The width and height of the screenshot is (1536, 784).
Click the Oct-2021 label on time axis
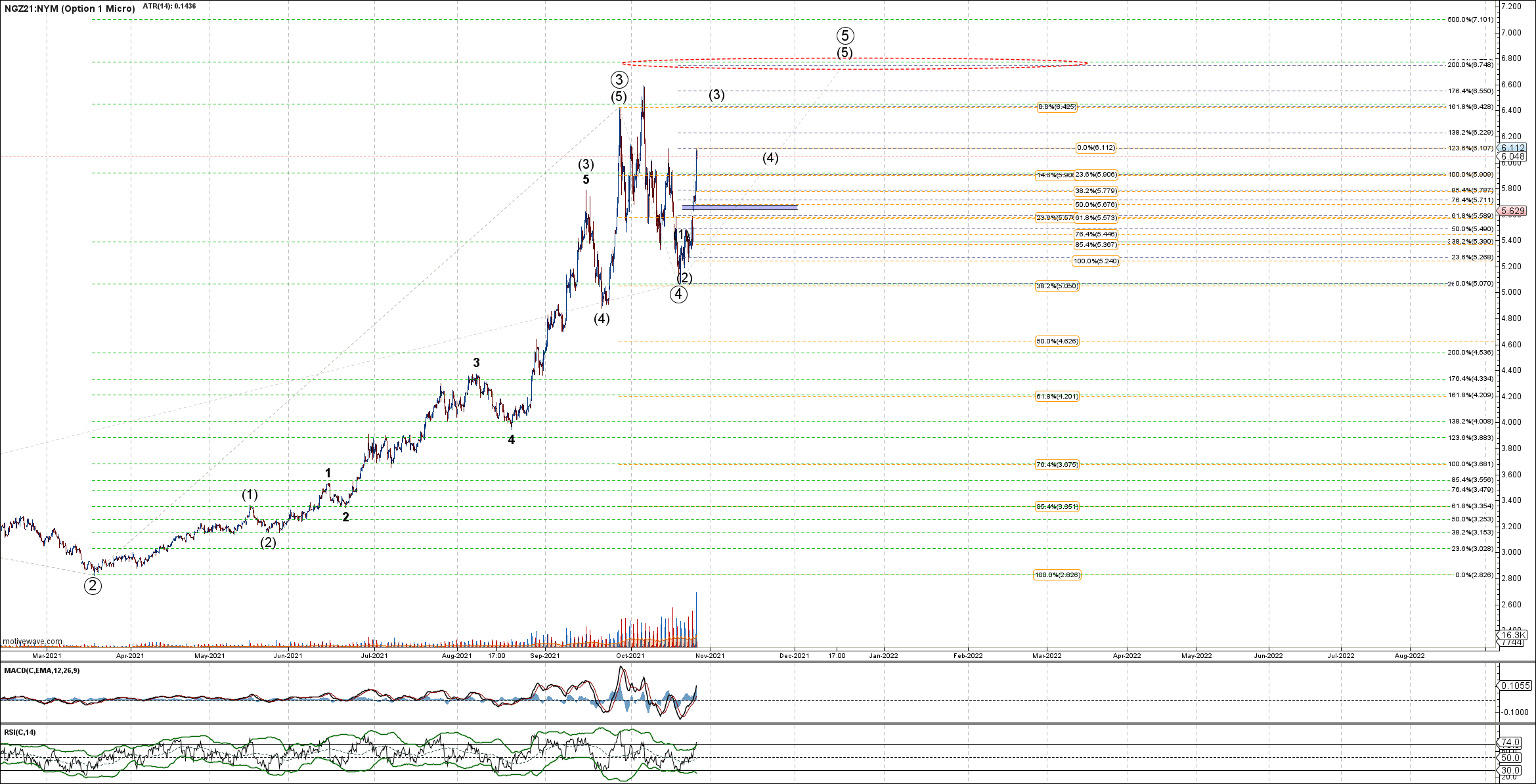pyautogui.click(x=630, y=655)
